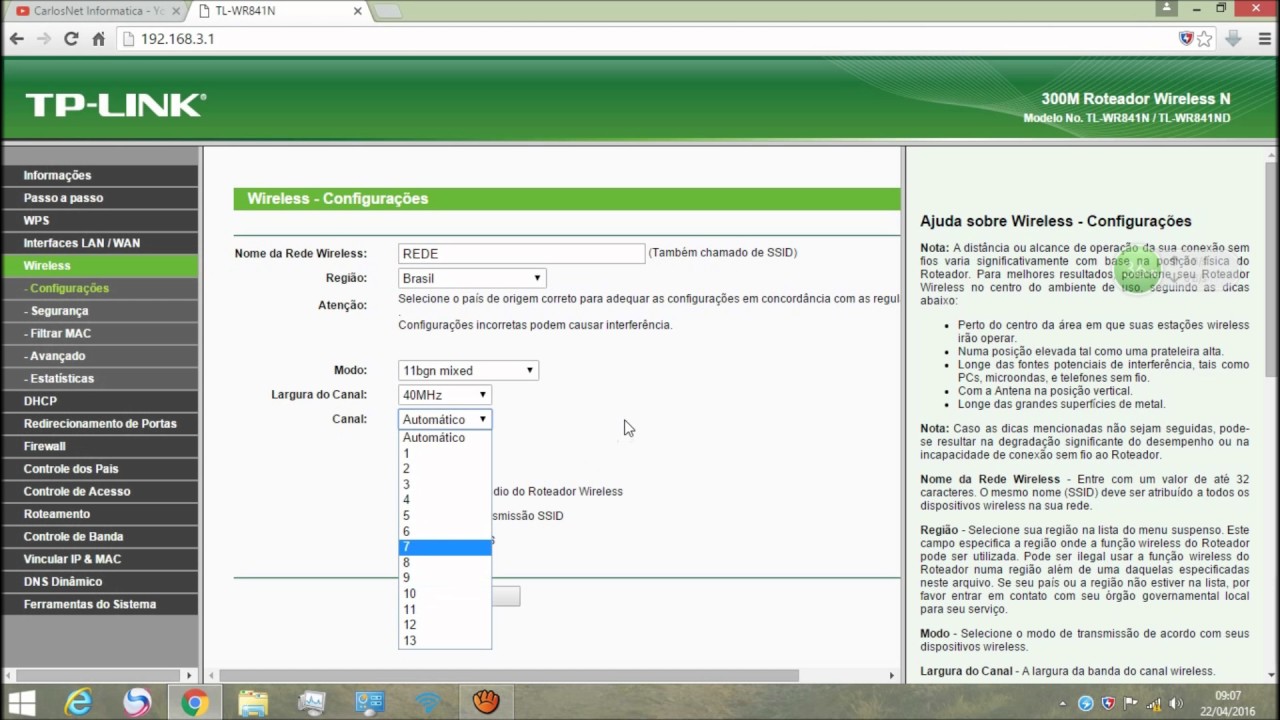
Task: Open the blue-red swirl app on the taskbar
Action: point(137,703)
